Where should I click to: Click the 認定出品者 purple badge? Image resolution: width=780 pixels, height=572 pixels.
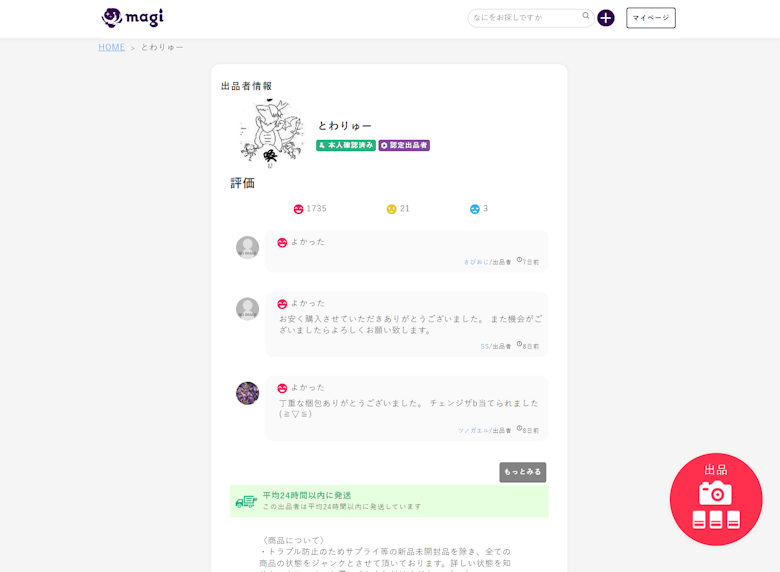pyautogui.click(x=404, y=145)
